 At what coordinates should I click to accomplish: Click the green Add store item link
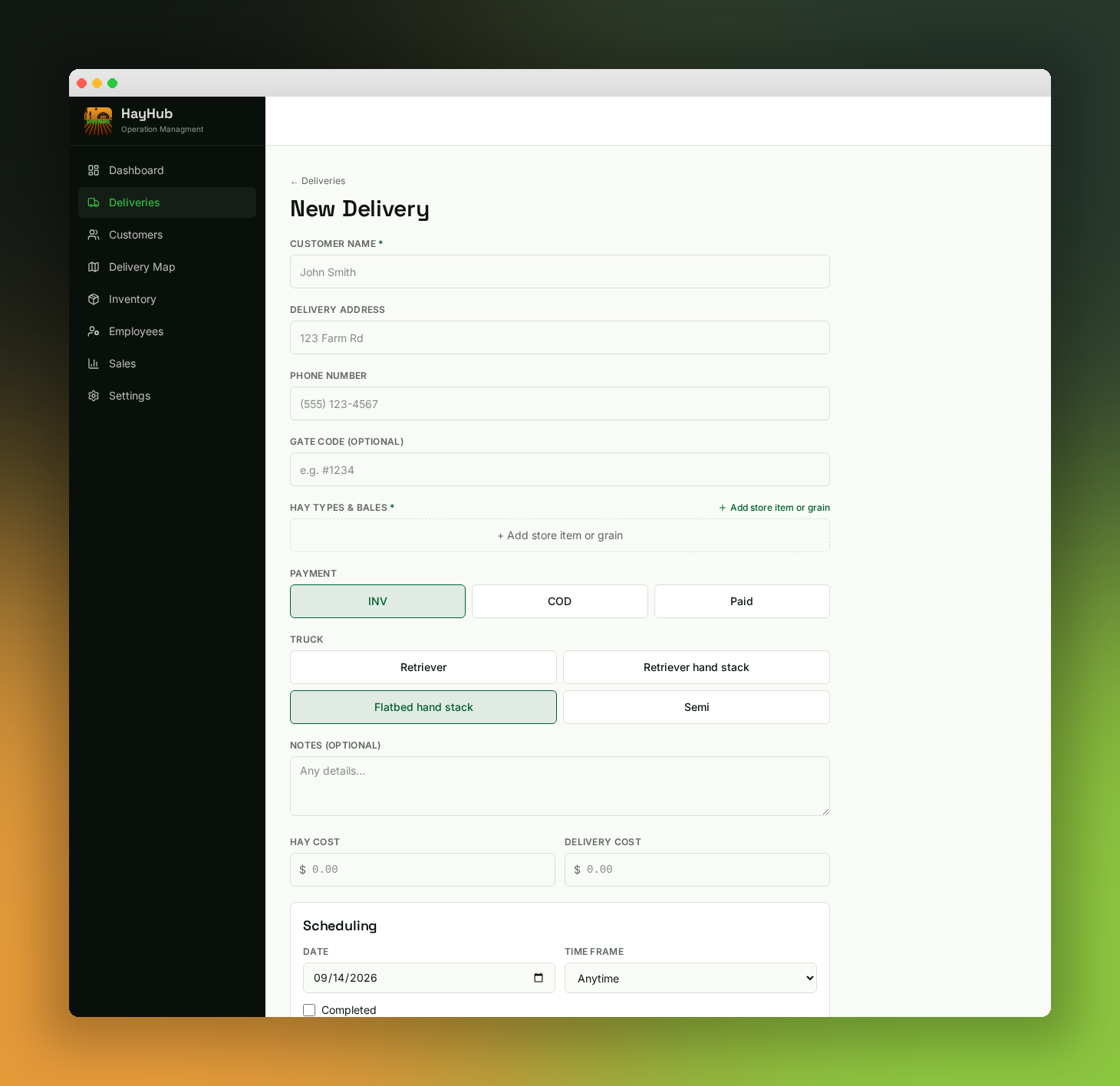pos(774,508)
